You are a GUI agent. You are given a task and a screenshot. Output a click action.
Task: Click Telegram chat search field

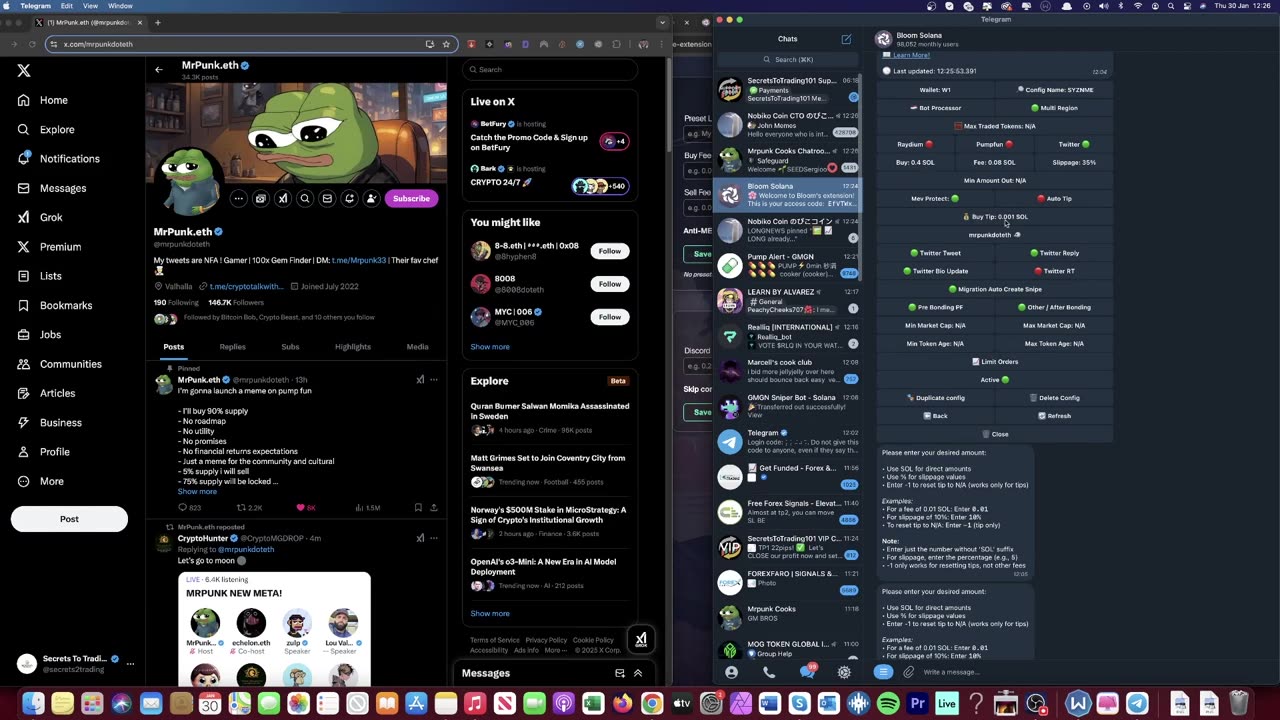click(787, 59)
